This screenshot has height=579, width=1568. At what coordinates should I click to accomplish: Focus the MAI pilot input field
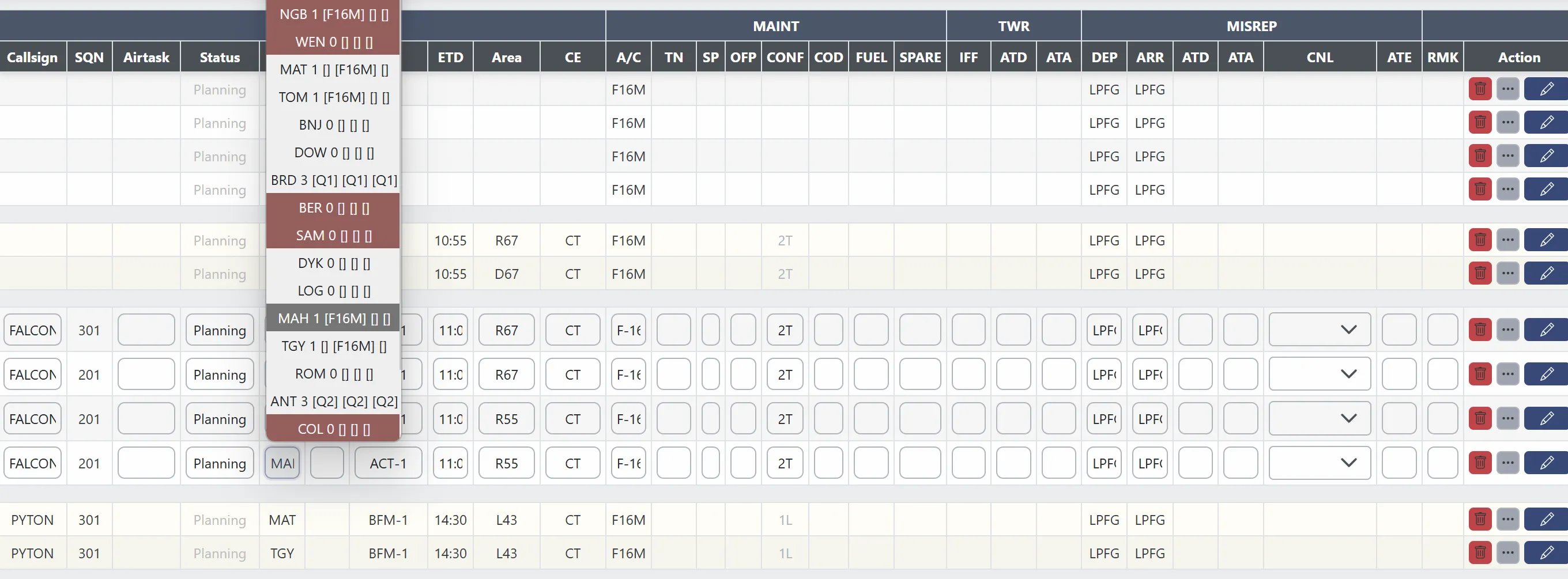[282, 463]
